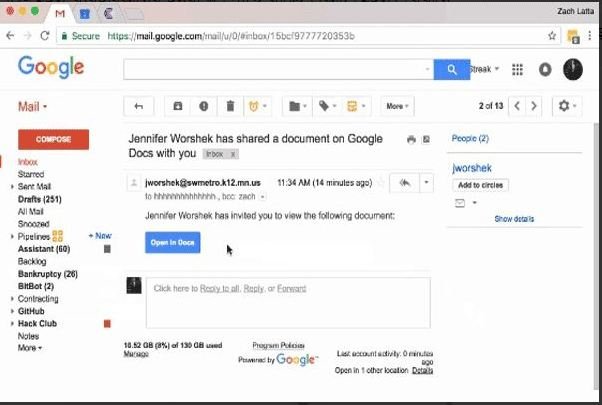Click the Forward link in reply box
602x405 pixels.
pyautogui.click(x=291, y=288)
